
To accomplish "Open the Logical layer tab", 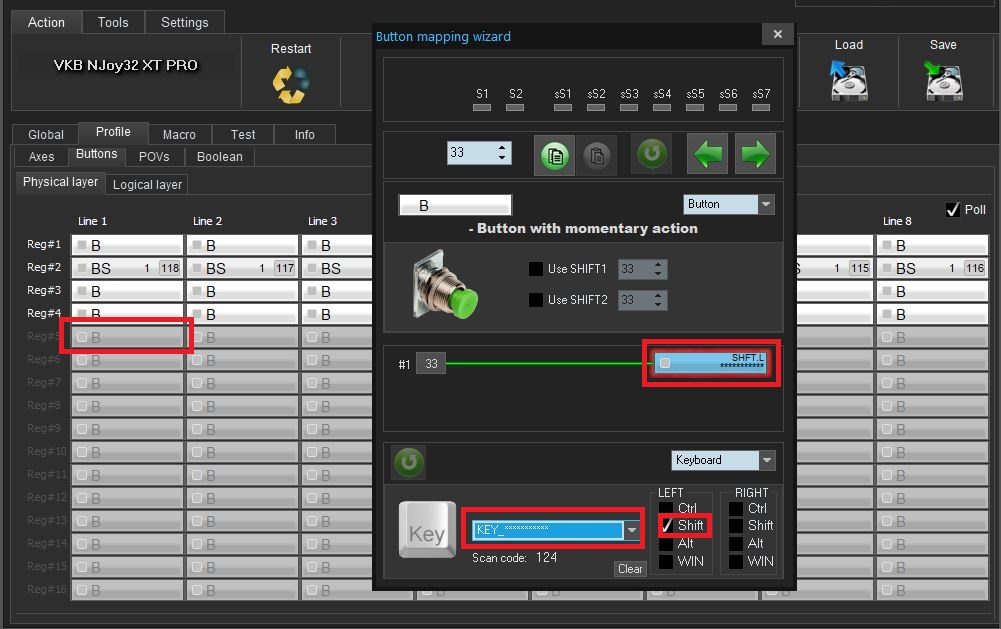I will tap(147, 184).
